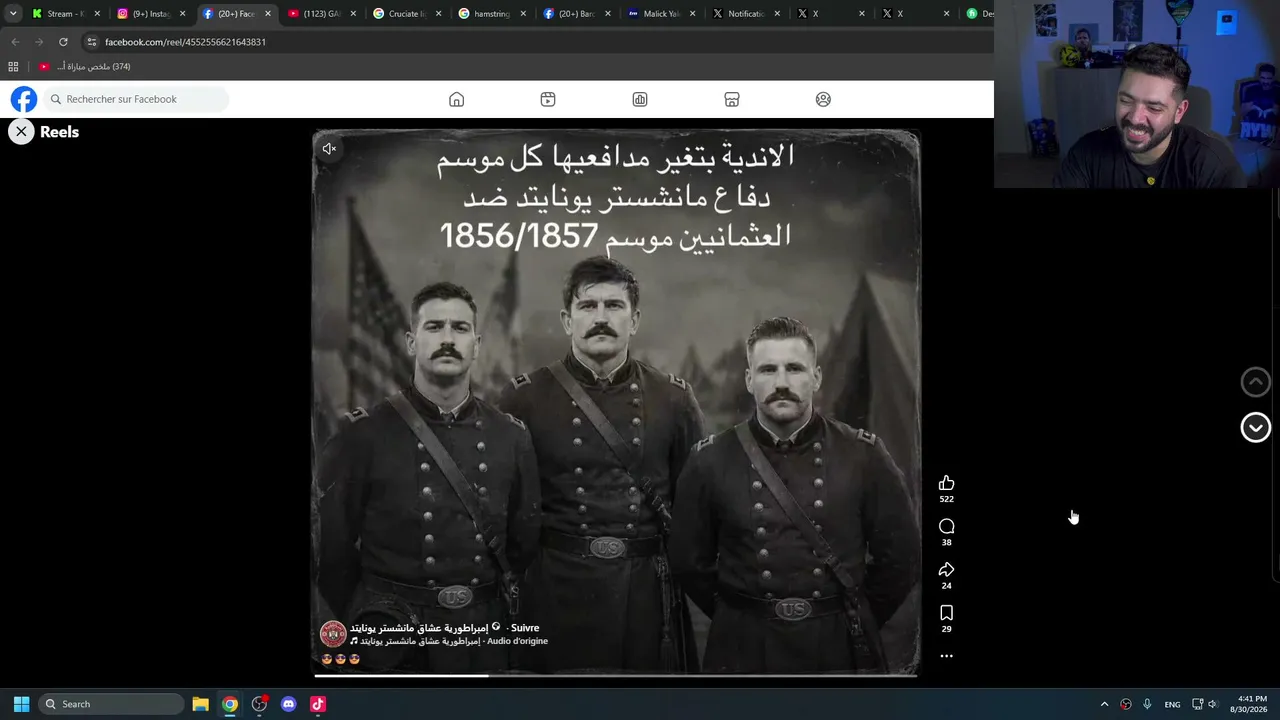Like the reel with thumbs-up icon
1280x720 pixels.
tap(946, 483)
